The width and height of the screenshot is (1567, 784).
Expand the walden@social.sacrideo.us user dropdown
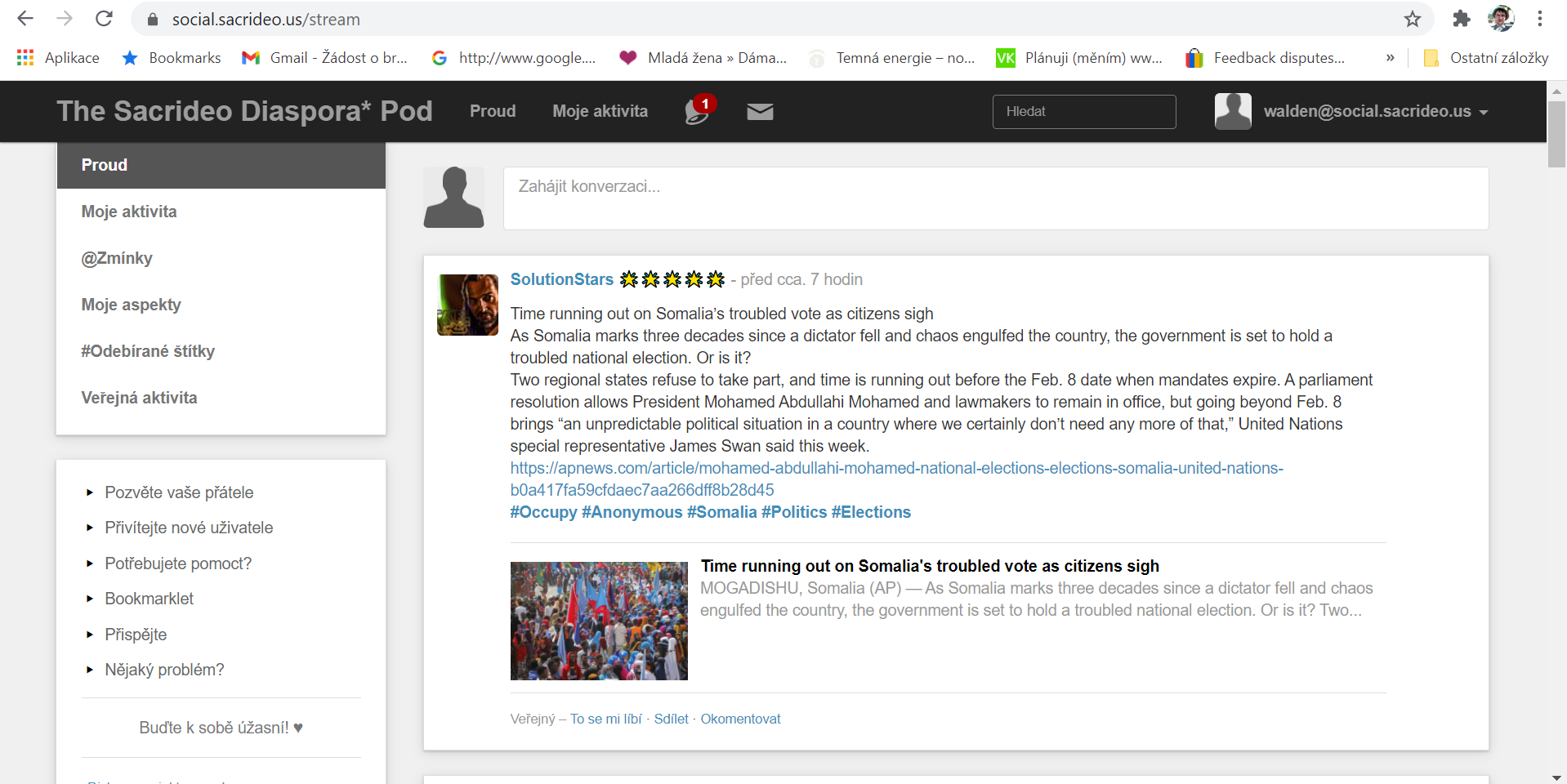tap(1376, 112)
